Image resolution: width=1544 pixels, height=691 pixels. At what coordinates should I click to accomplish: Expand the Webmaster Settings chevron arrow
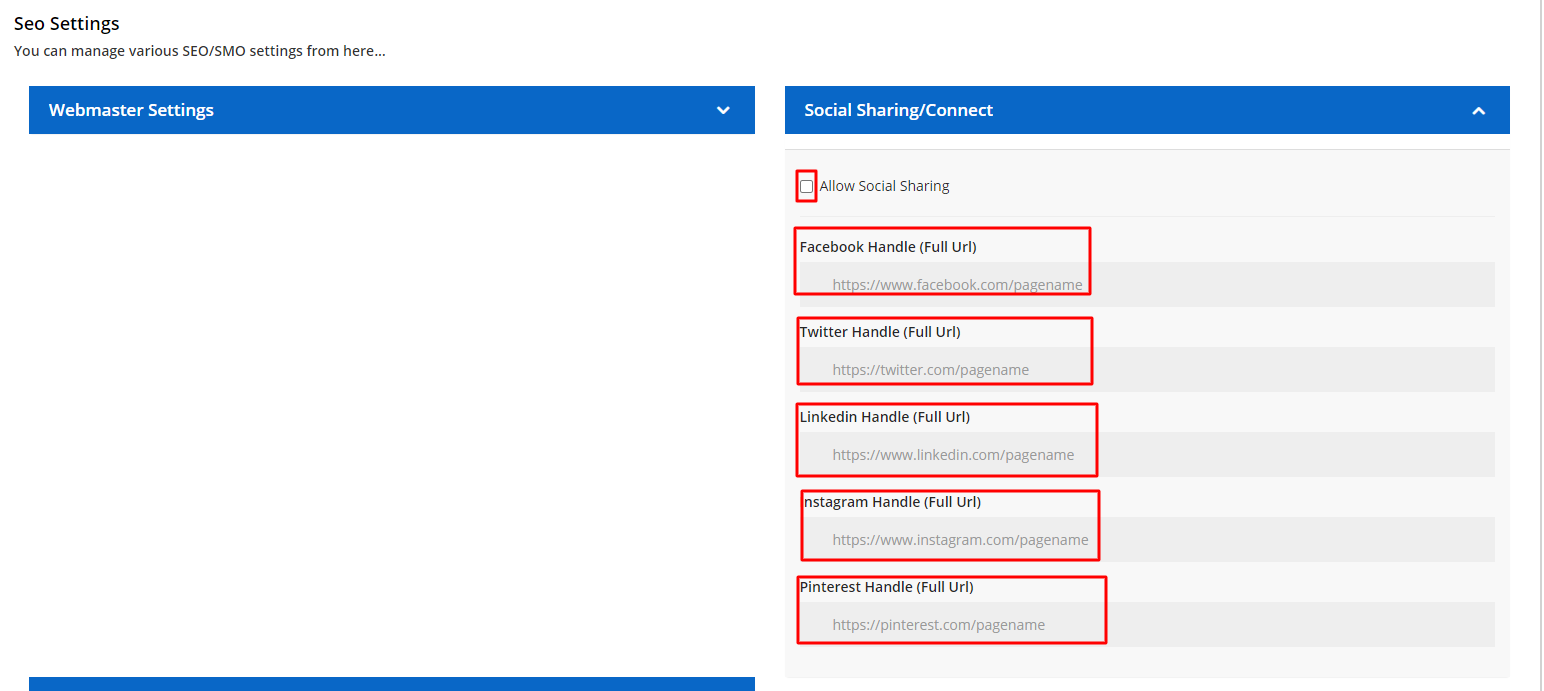723,110
